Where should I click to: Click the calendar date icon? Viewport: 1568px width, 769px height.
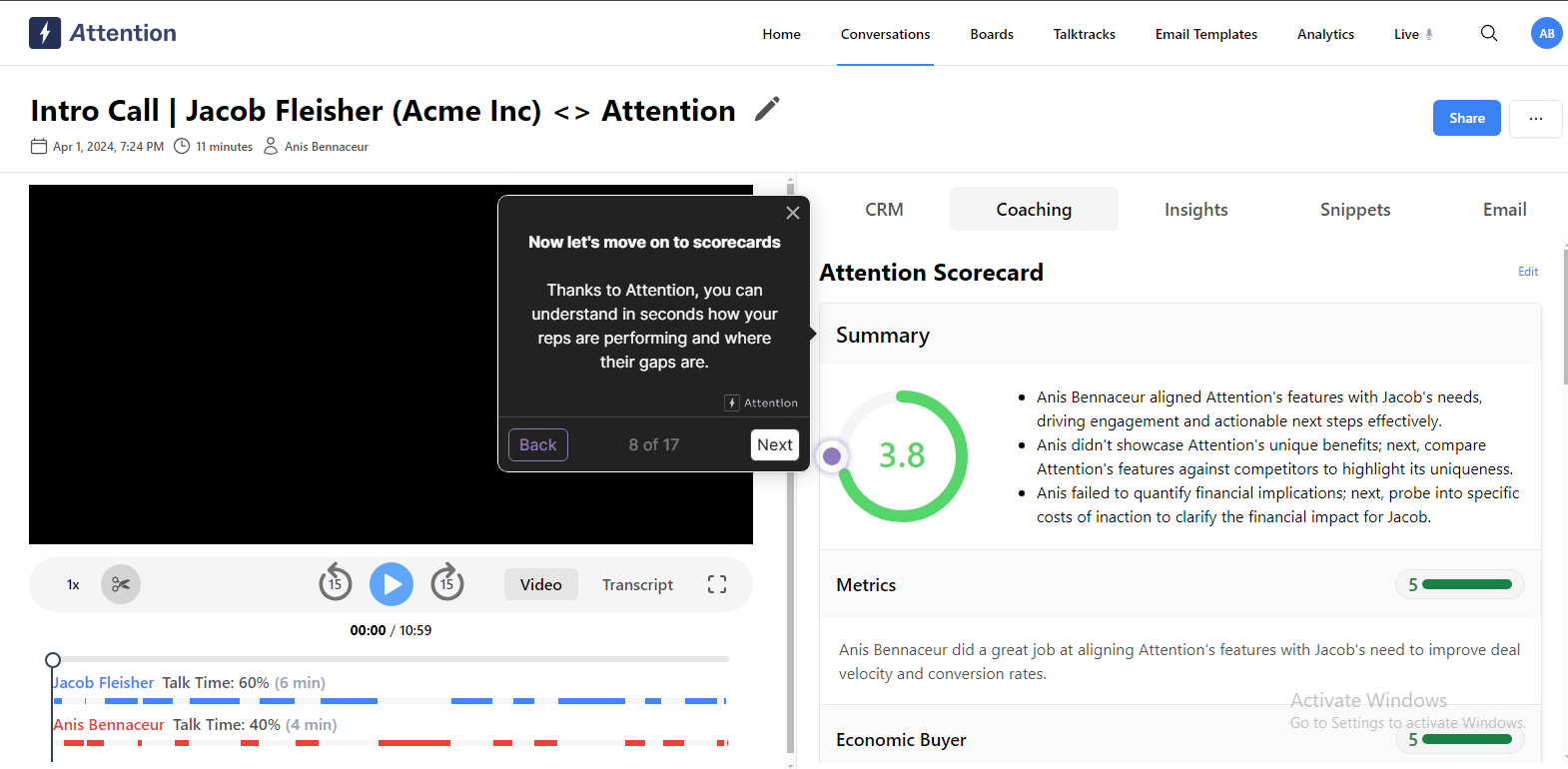[x=39, y=146]
